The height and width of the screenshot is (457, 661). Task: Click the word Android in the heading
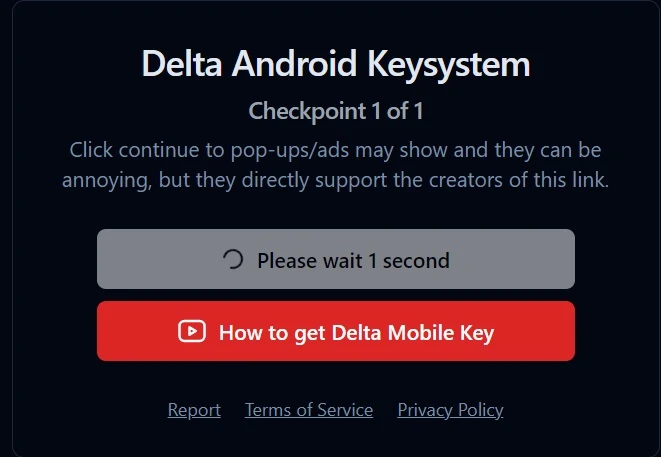pos(294,64)
